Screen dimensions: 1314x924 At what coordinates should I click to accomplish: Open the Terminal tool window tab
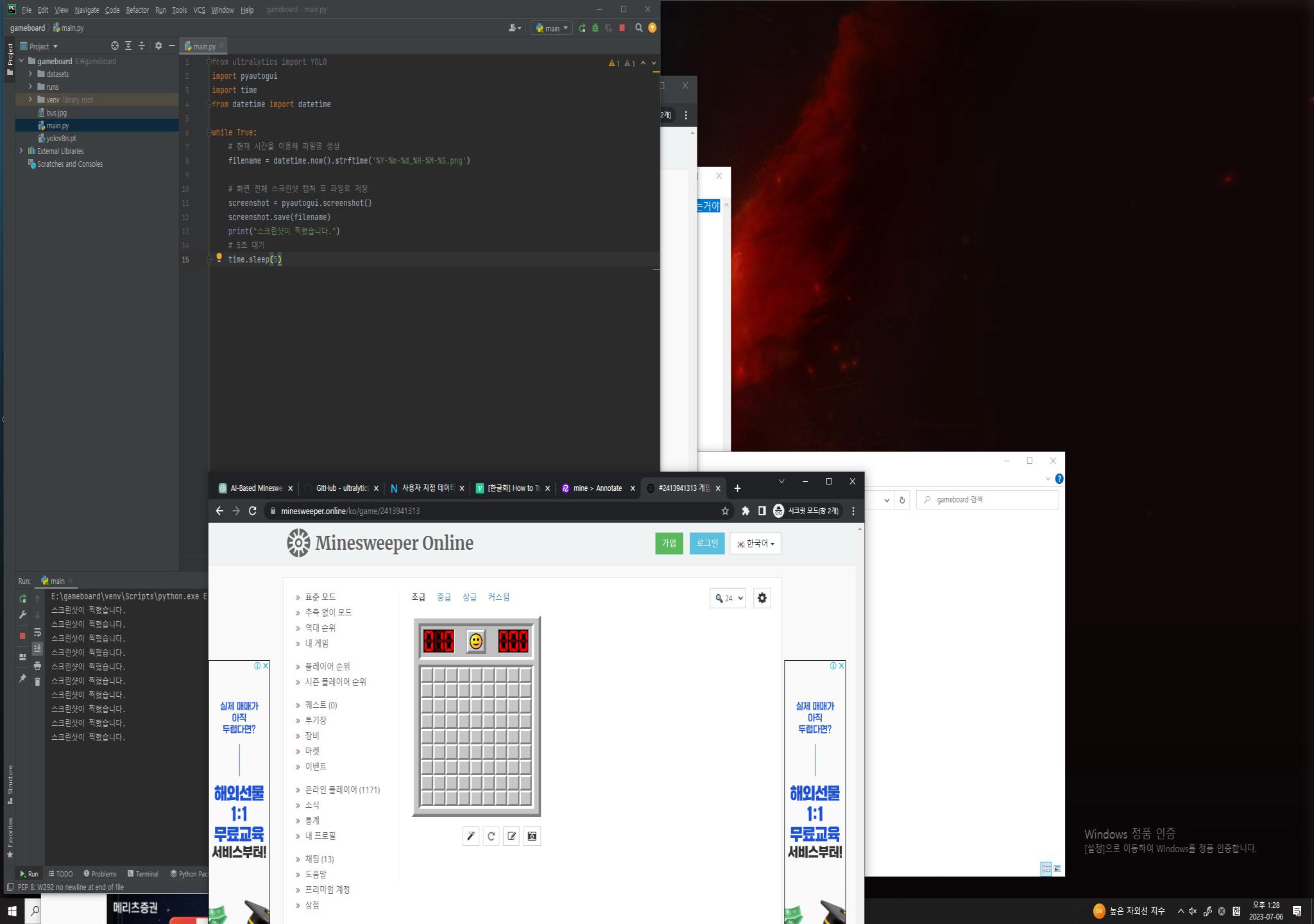point(142,874)
